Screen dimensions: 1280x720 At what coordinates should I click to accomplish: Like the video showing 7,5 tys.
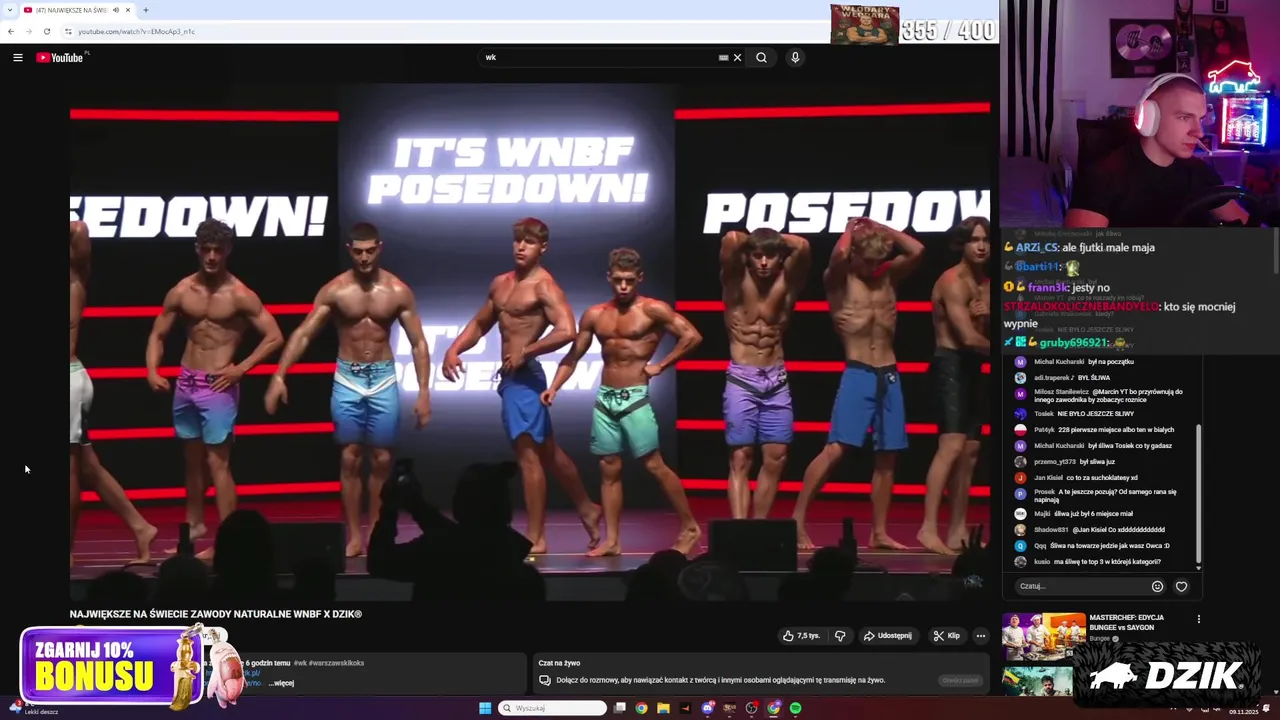(x=801, y=636)
